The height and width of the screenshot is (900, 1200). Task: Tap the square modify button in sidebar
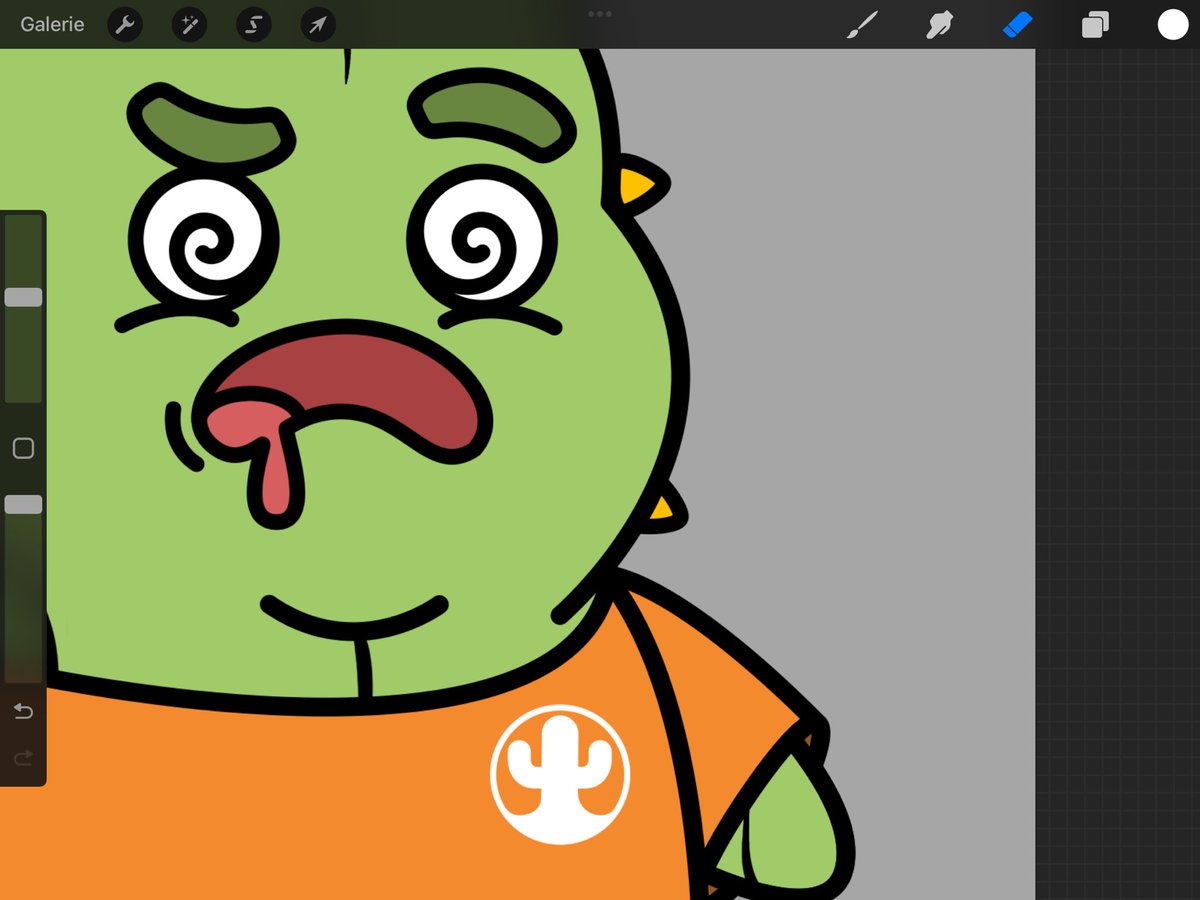(x=23, y=448)
